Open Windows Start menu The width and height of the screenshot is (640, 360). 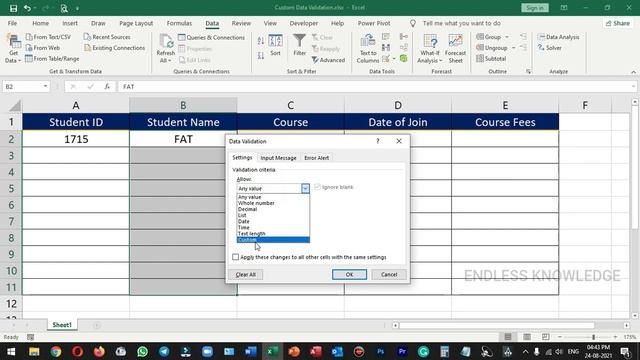(11, 351)
